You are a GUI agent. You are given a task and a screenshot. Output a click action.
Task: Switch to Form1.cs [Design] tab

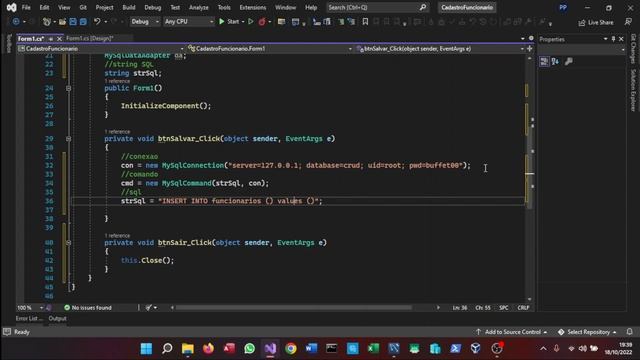click(x=89, y=38)
